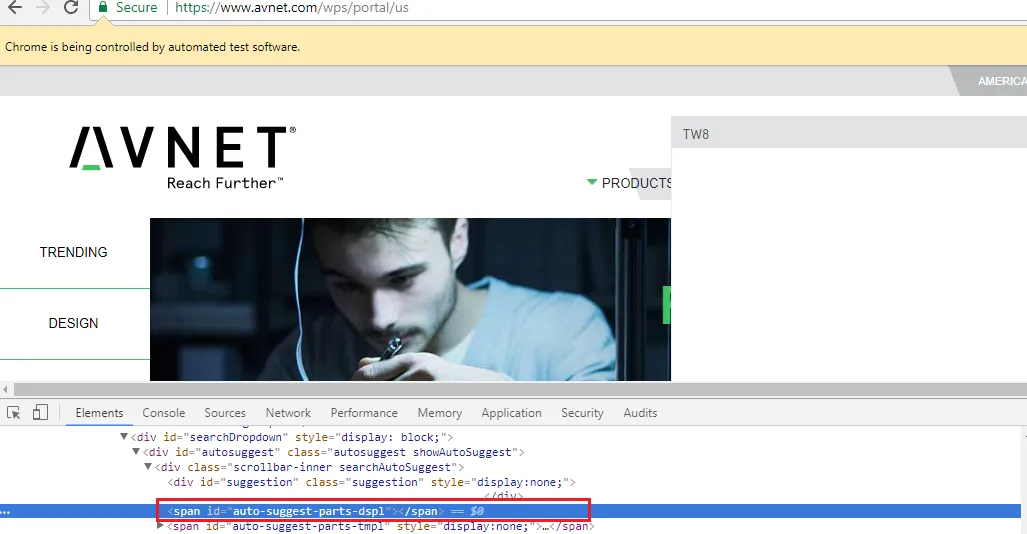Click the browser back arrow

pyautogui.click(x=14, y=7)
